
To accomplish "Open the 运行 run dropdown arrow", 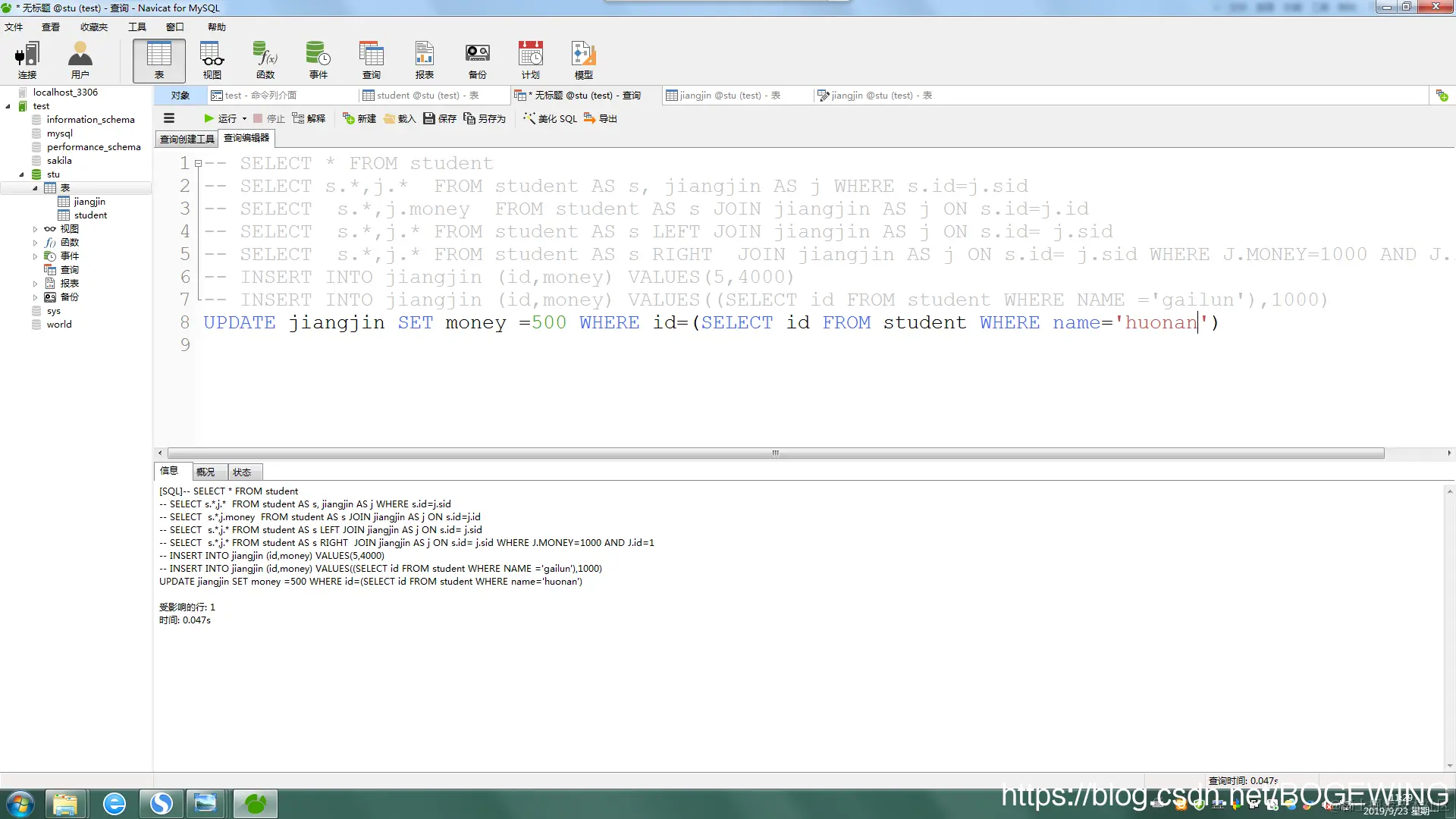I will tap(244, 119).
